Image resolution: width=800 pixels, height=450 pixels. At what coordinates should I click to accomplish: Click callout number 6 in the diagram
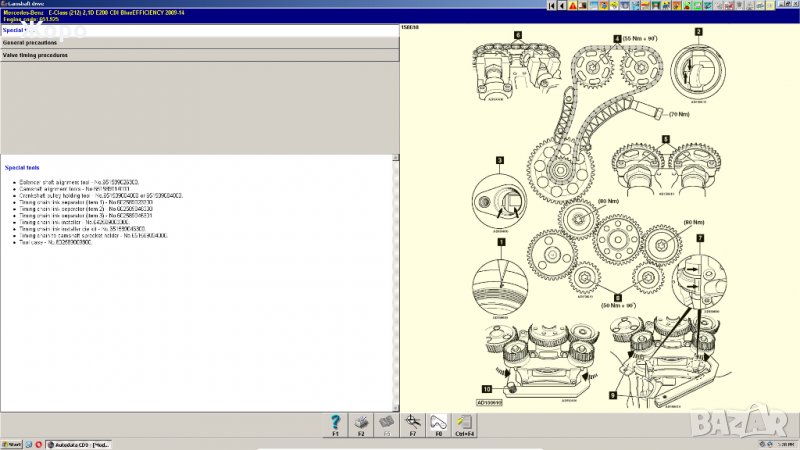click(x=518, y=35)
